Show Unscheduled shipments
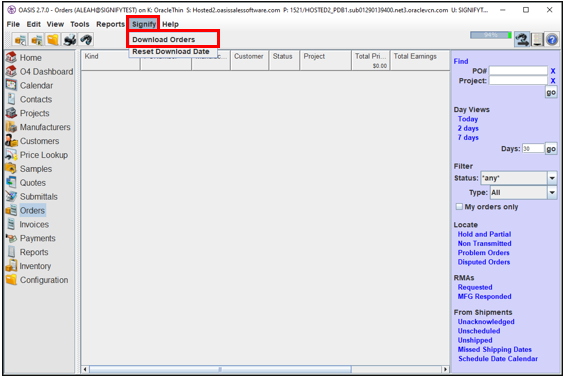The height and width of the screenshot is (377, 563). (479, 331)
